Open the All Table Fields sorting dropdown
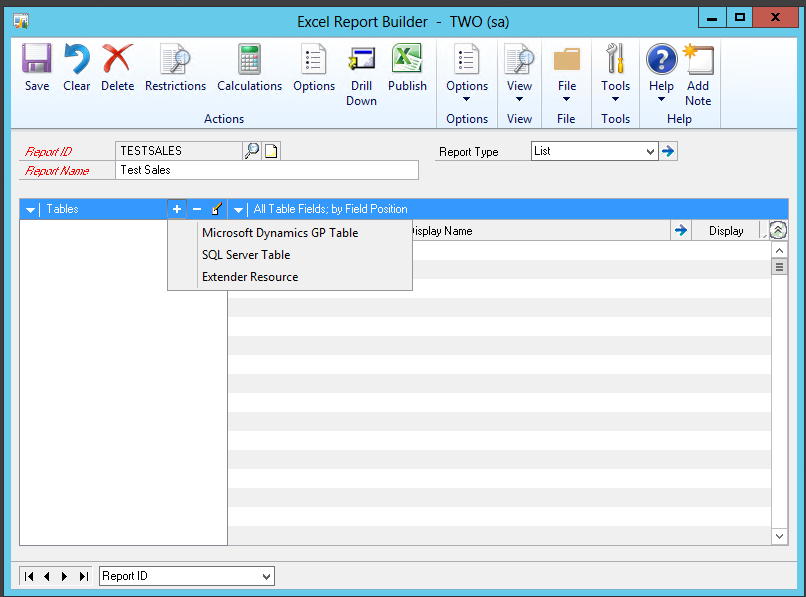806x597 pixels. pyautogui.click(x=237, y=209)
